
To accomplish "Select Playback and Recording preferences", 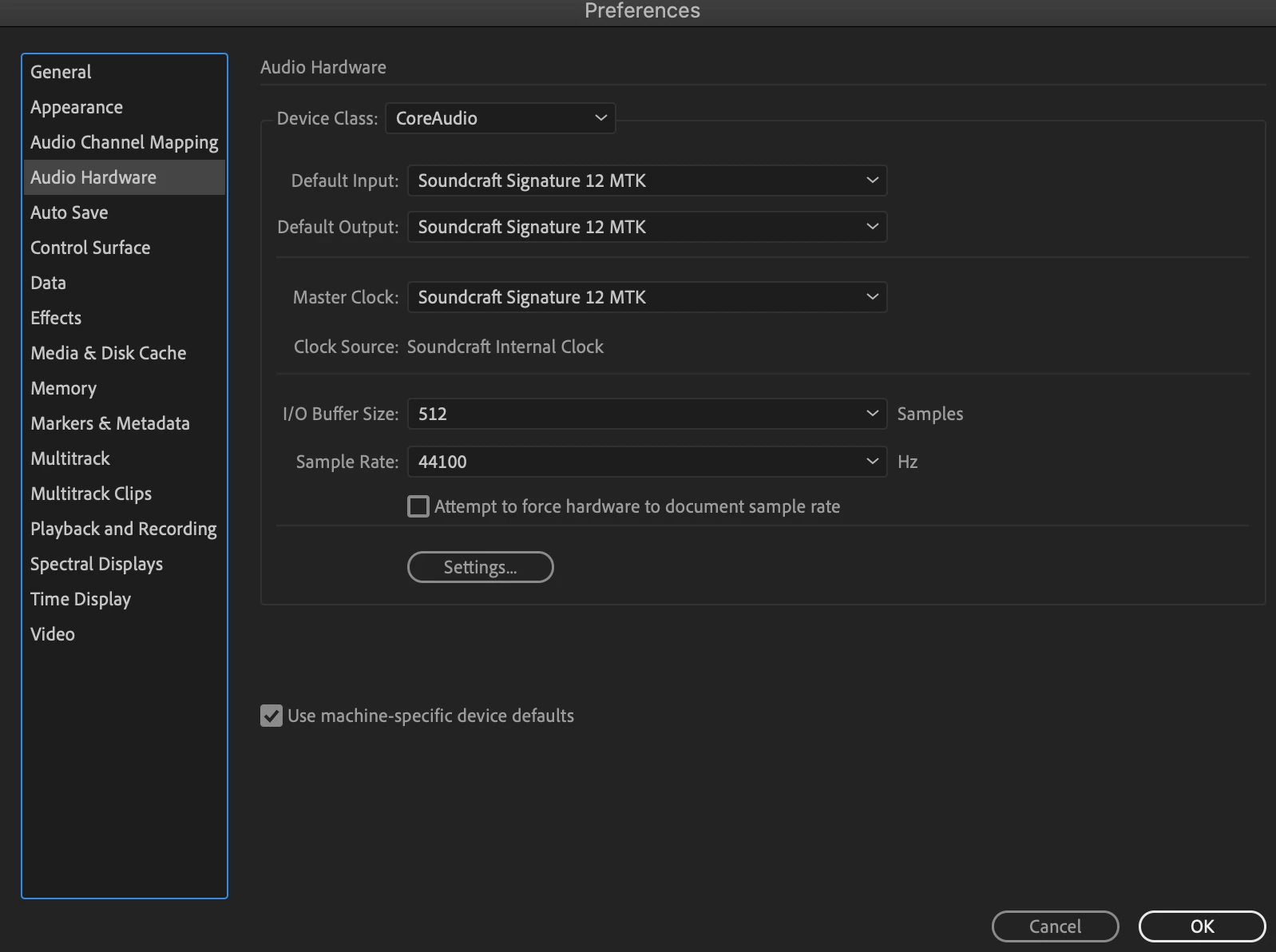I will point(124,529).
